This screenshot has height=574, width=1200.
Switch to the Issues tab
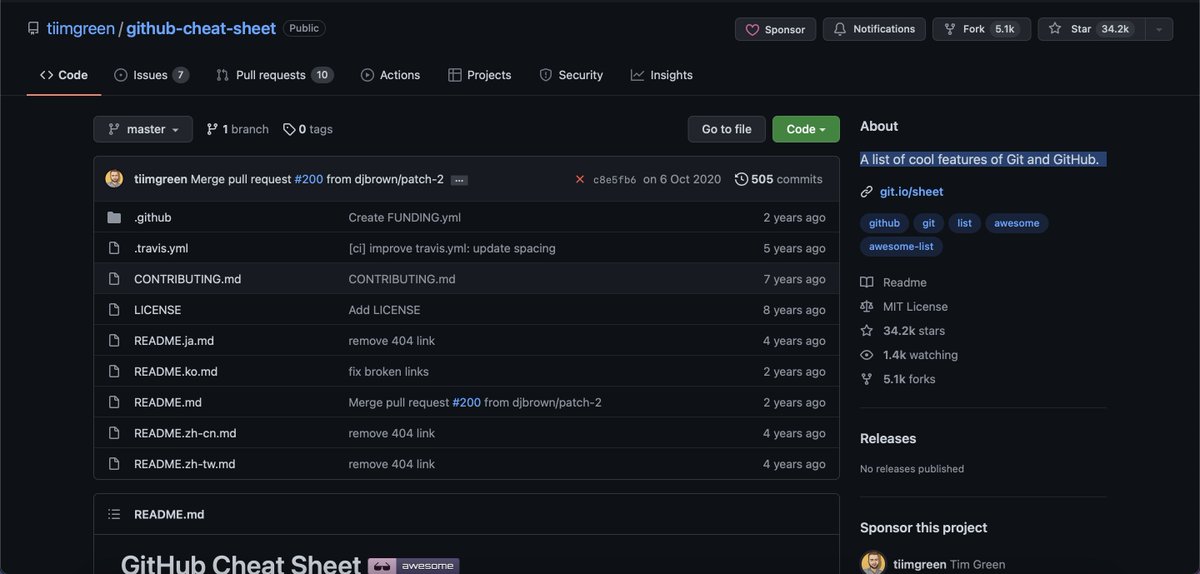click(151, 75)
